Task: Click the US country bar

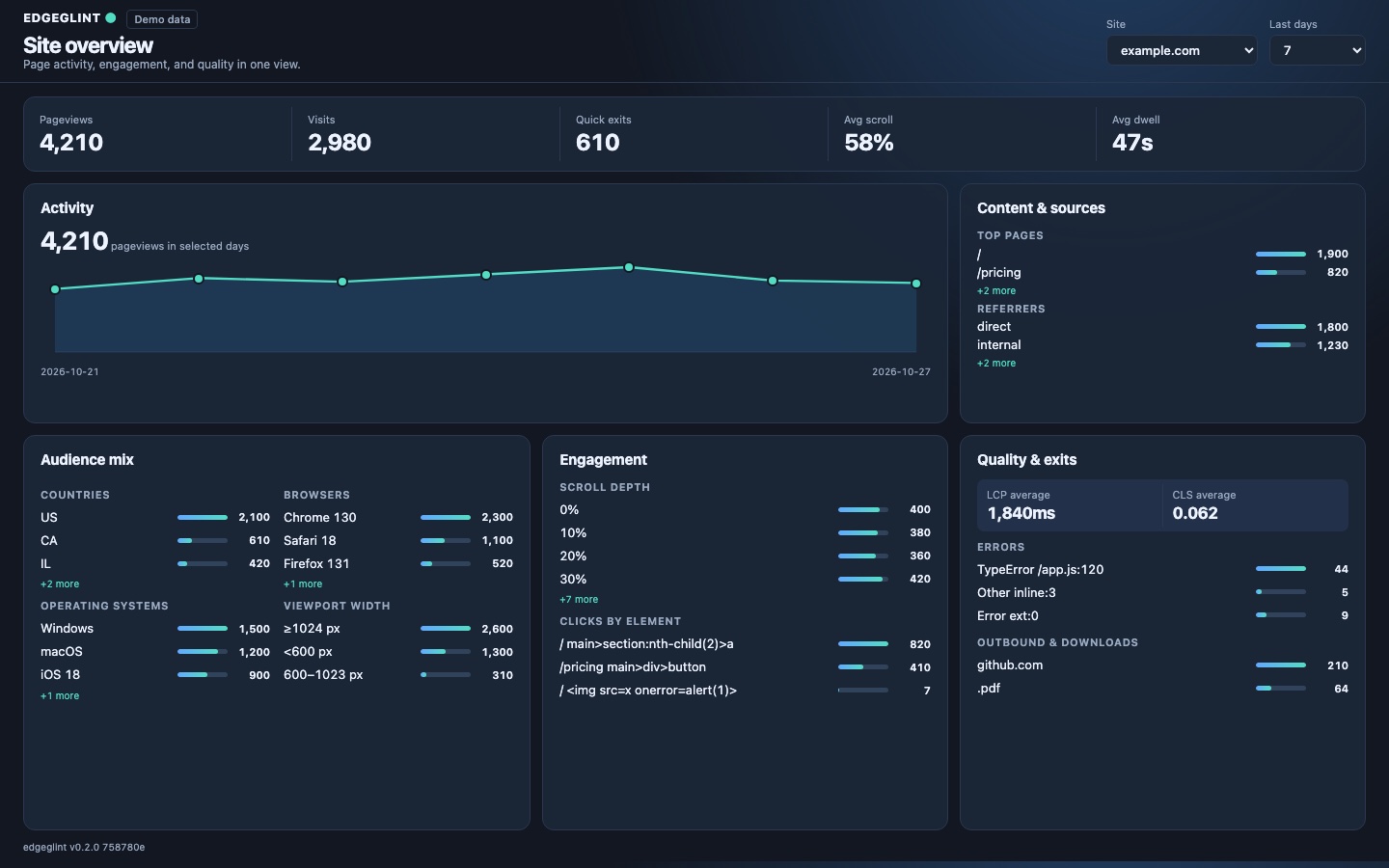Action: pyautogui.click(x=203, y=518)
